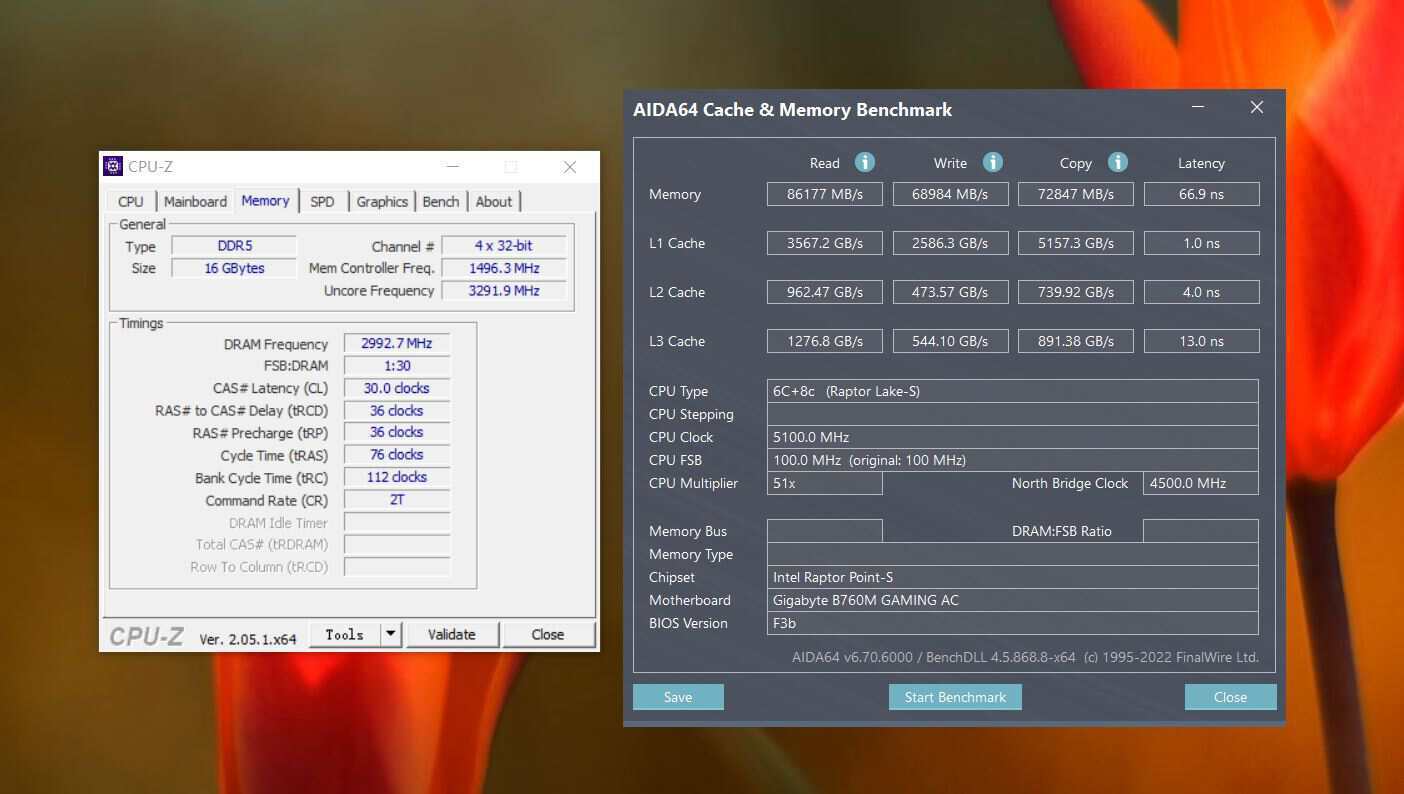Viewport: 1404px width, 794px height.
Task: Click the Write column info icon
Action: 992,162
